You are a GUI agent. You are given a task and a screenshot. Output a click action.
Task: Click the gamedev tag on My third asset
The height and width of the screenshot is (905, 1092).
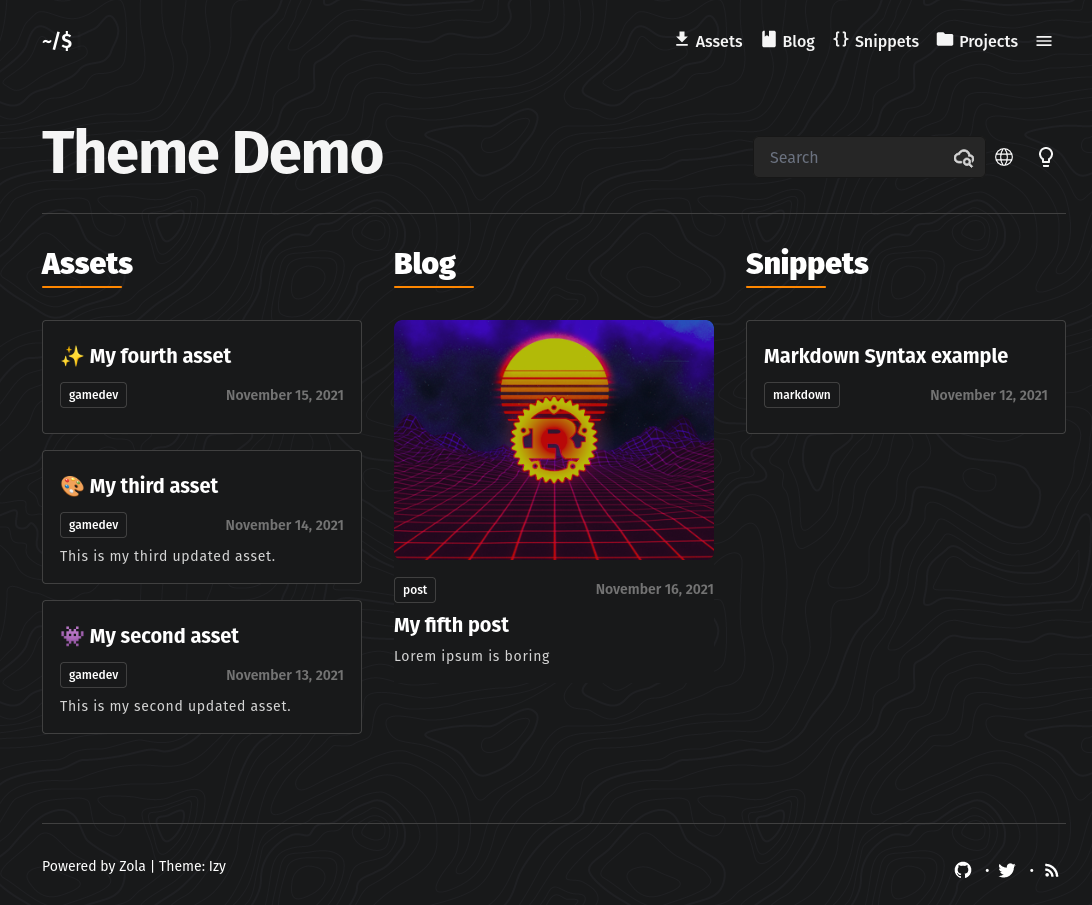click(93, 525)
